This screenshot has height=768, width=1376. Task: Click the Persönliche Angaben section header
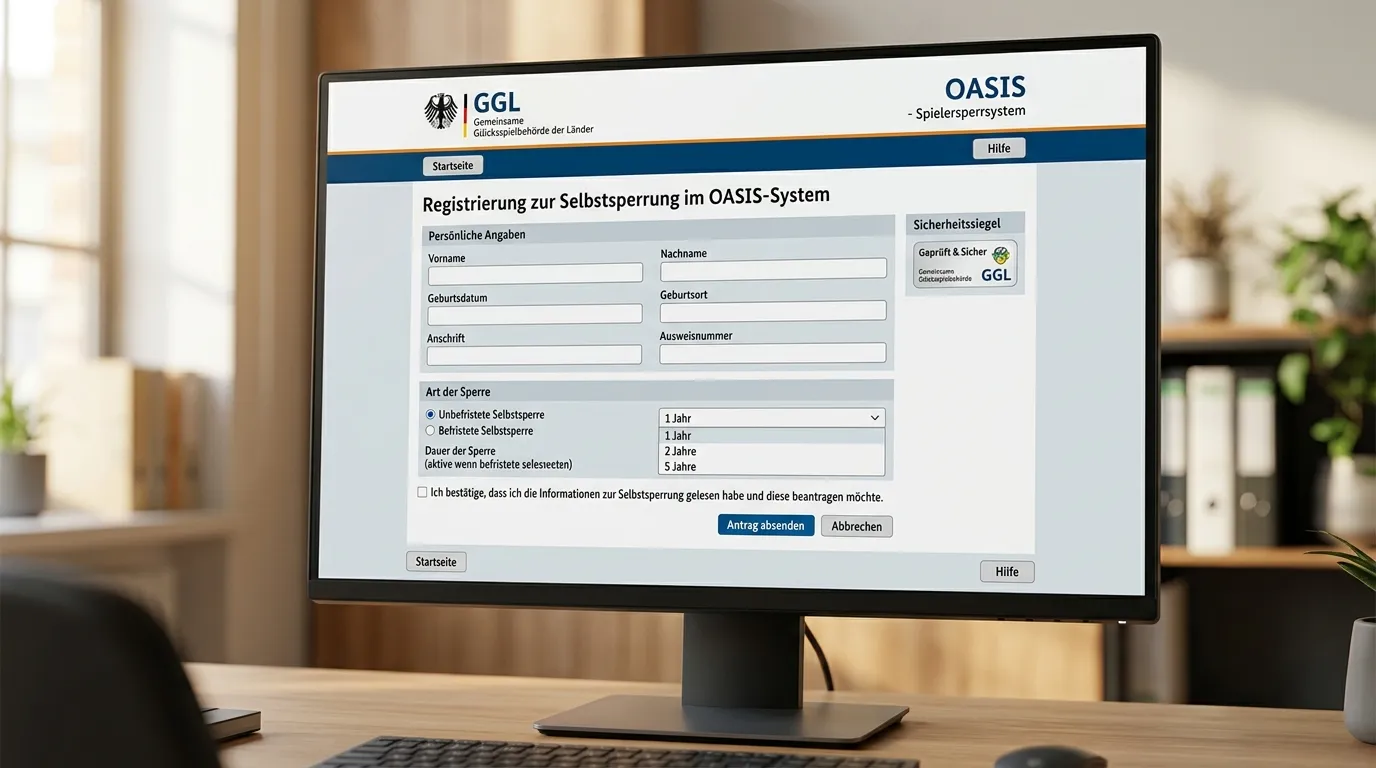point(477,235)
